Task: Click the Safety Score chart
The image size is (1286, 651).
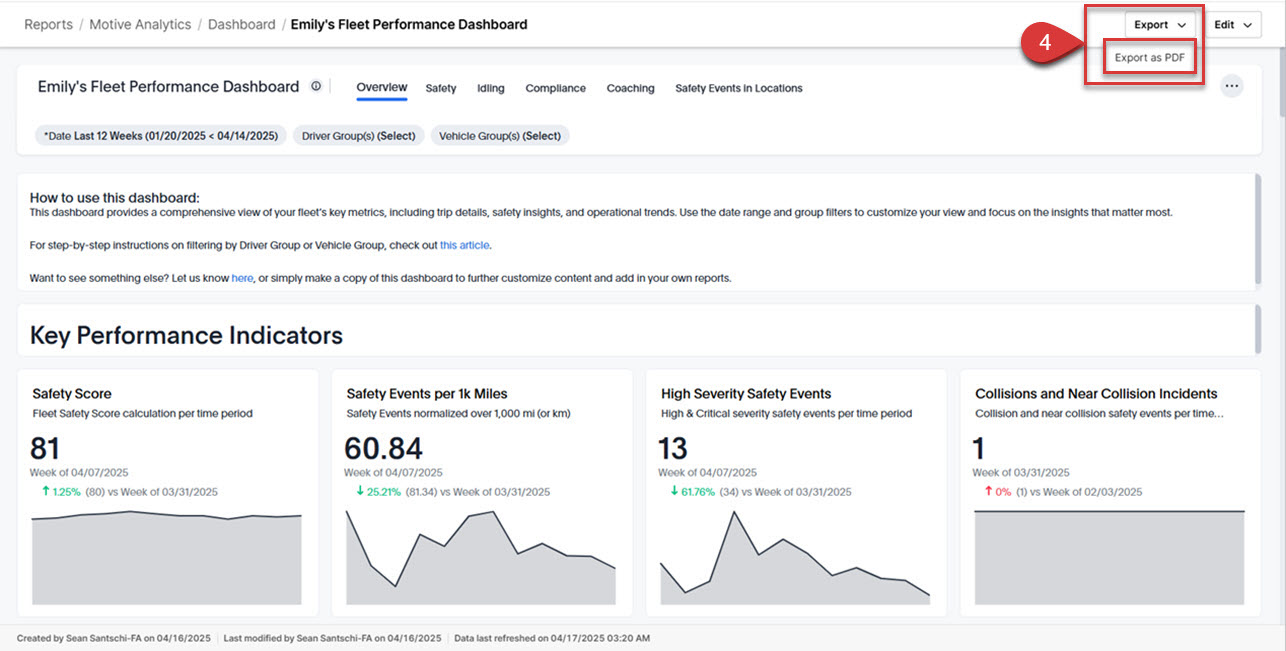Action: click(167, 558)
